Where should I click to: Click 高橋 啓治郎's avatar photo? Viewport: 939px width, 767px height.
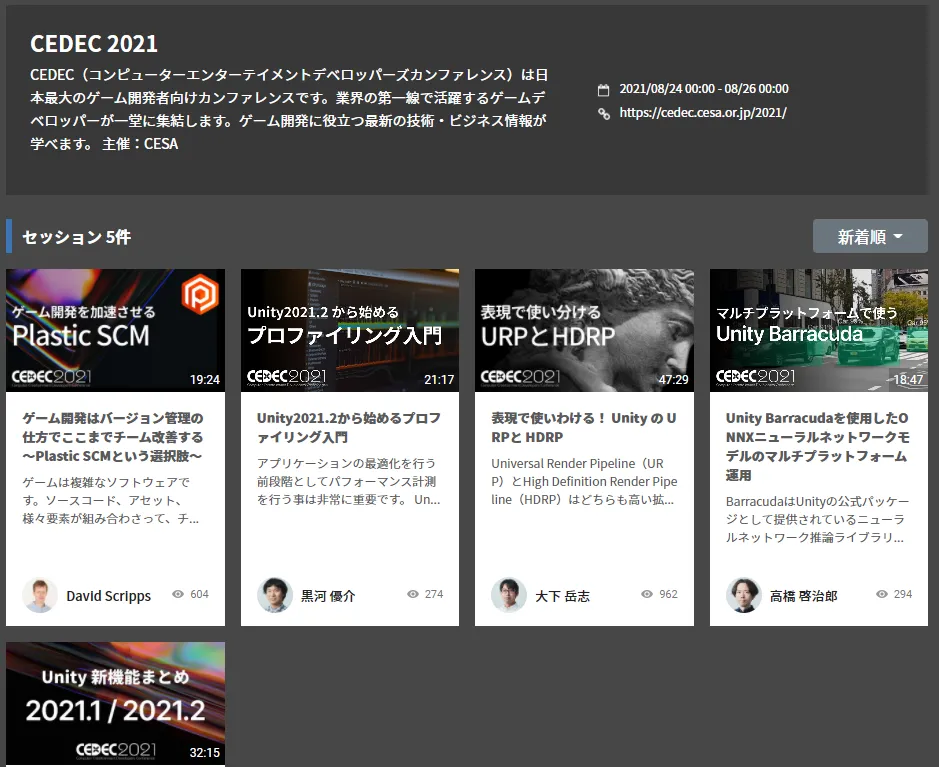coord(744,595)
